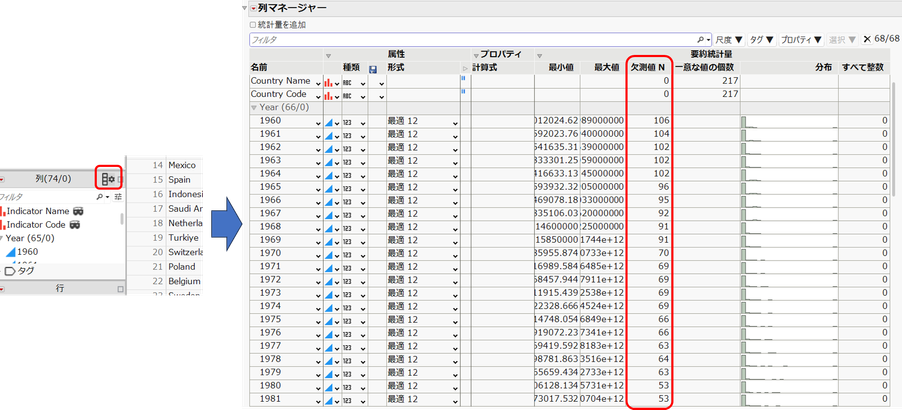Click the unique count 217 for Country Name
902x410 pixels.
pos(729,81)
